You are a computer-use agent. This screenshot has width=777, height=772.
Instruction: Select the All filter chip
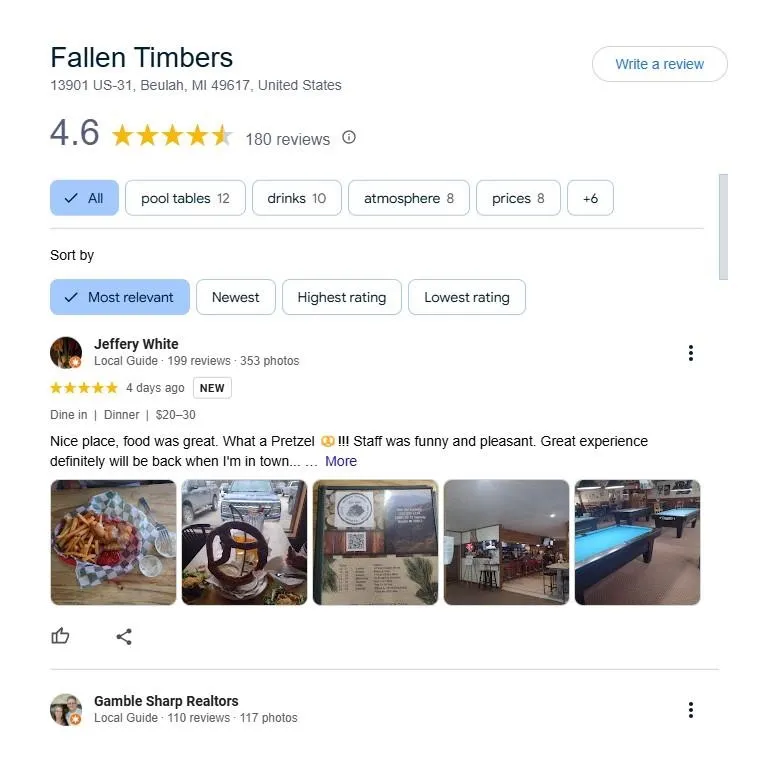point(84,198)
